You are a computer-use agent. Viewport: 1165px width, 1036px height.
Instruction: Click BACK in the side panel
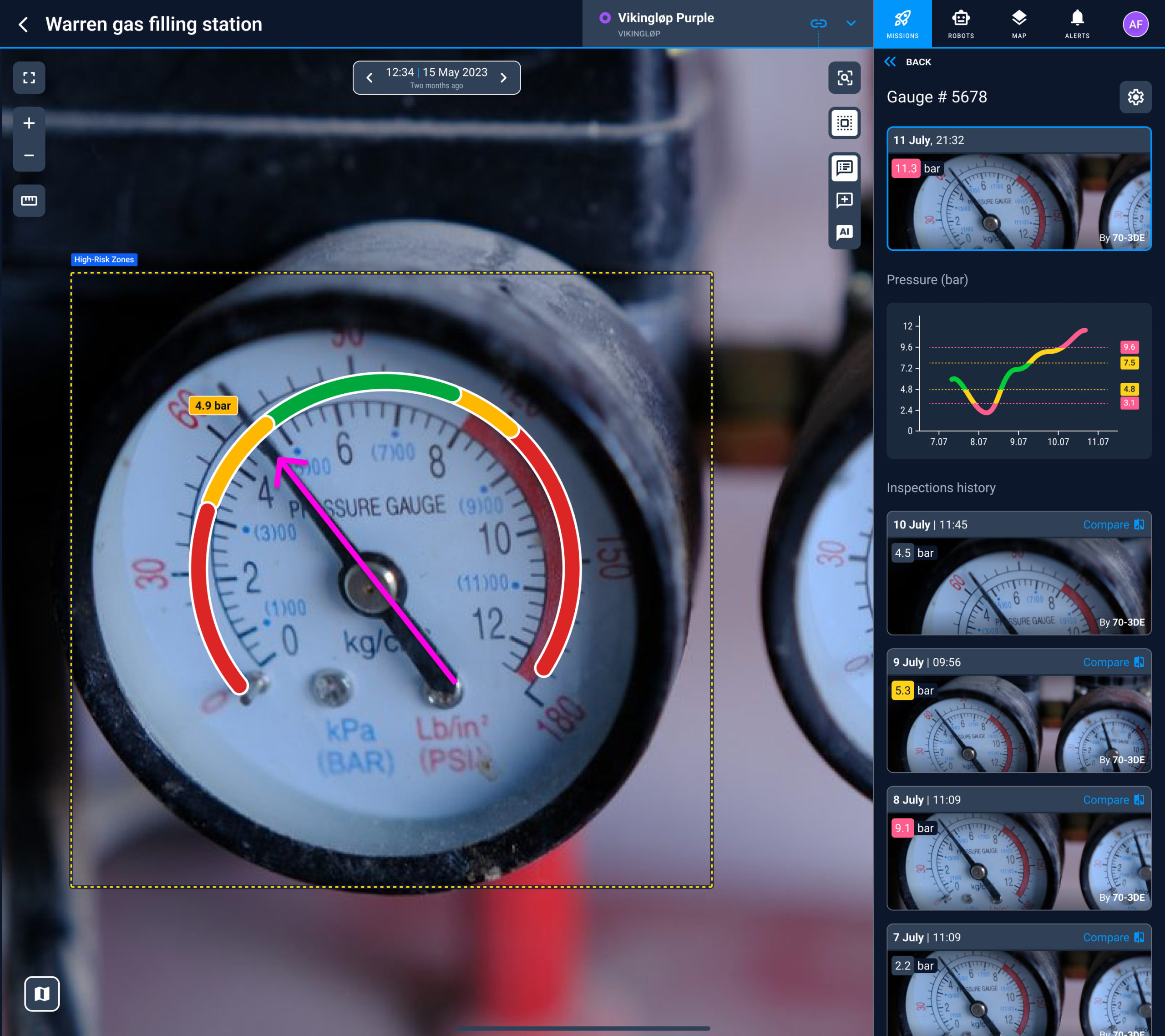(907, 61)
